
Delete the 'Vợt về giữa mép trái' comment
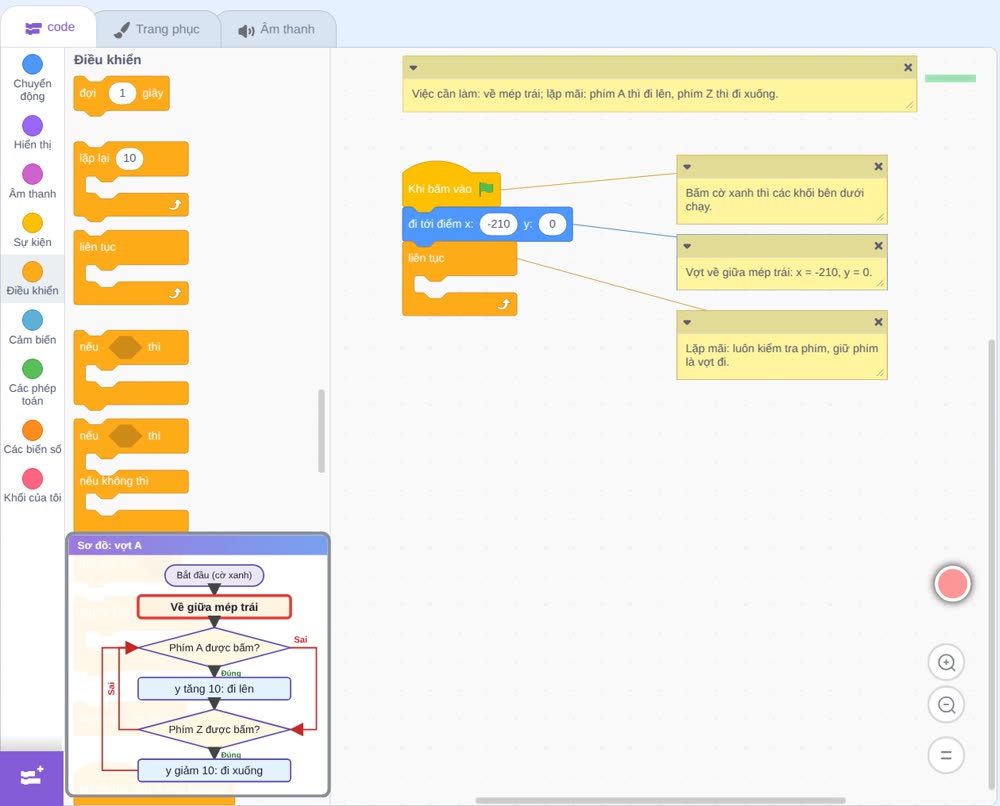coord(878,246)
